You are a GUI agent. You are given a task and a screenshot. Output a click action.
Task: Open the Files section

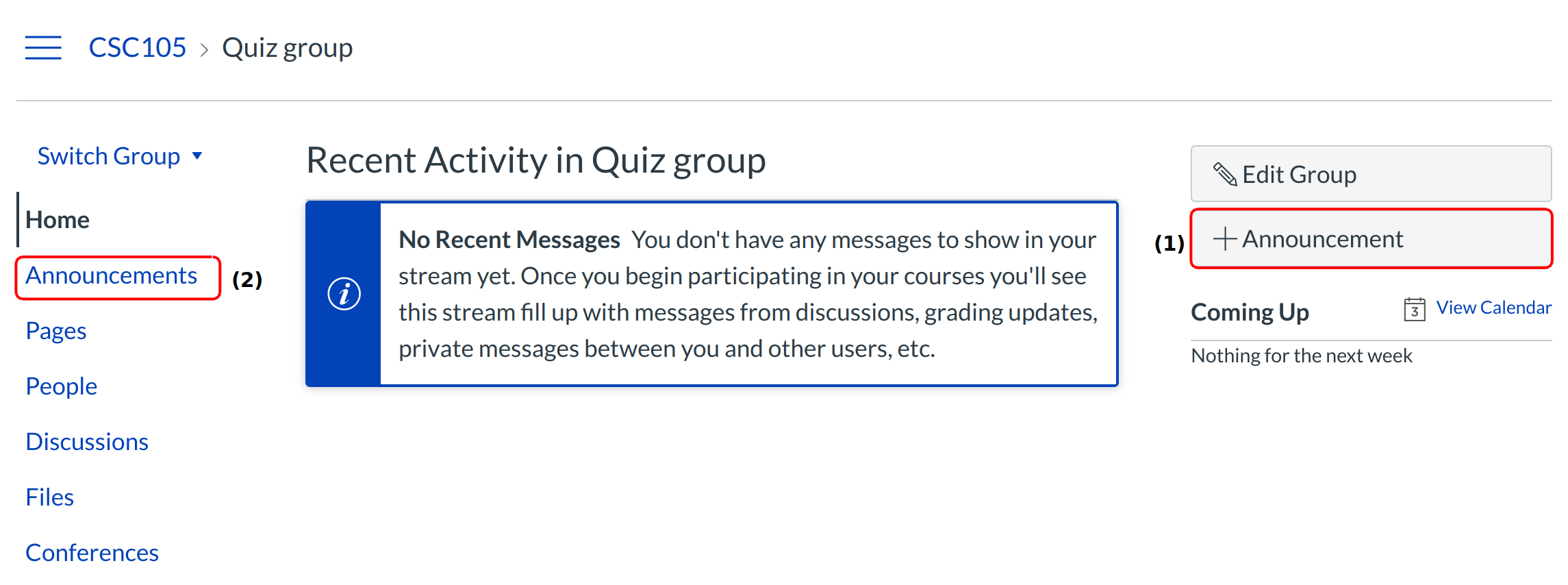50,497
